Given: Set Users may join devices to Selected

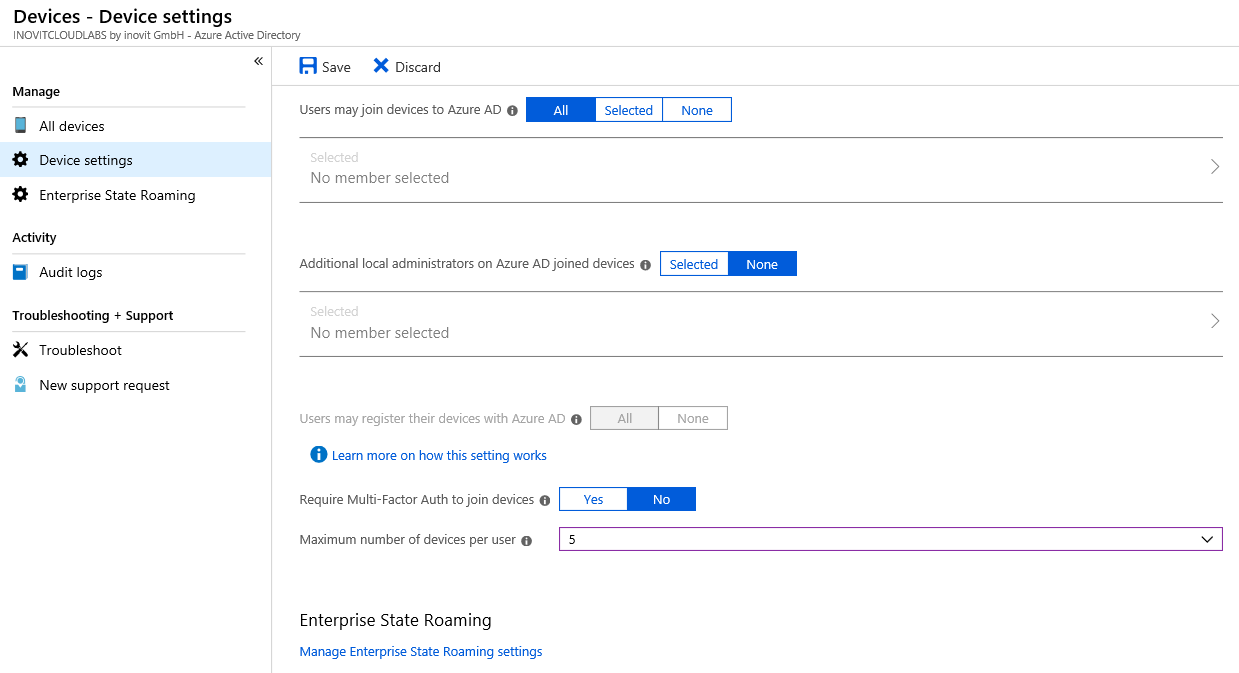Looking at the screenshot, I should [629, 110].
